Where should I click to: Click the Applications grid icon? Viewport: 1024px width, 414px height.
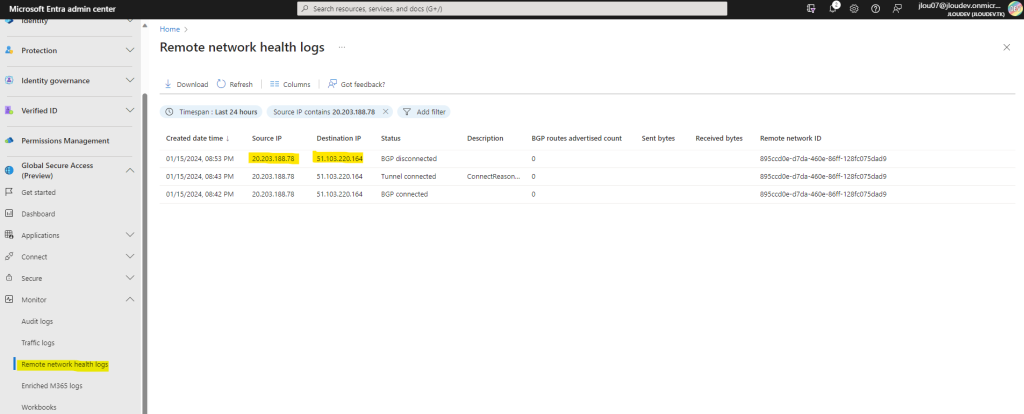(9, 235)
